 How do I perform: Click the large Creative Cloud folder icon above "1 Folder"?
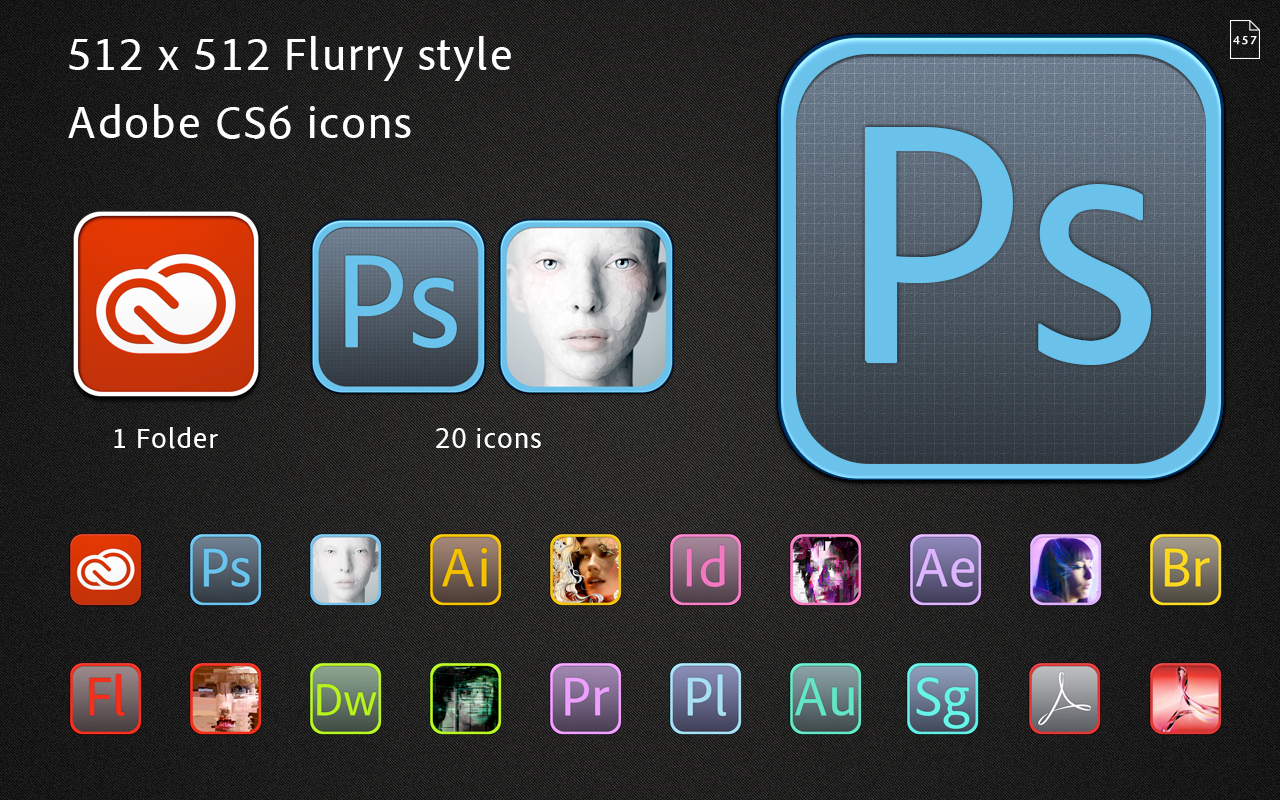click(x=166, y=304)
